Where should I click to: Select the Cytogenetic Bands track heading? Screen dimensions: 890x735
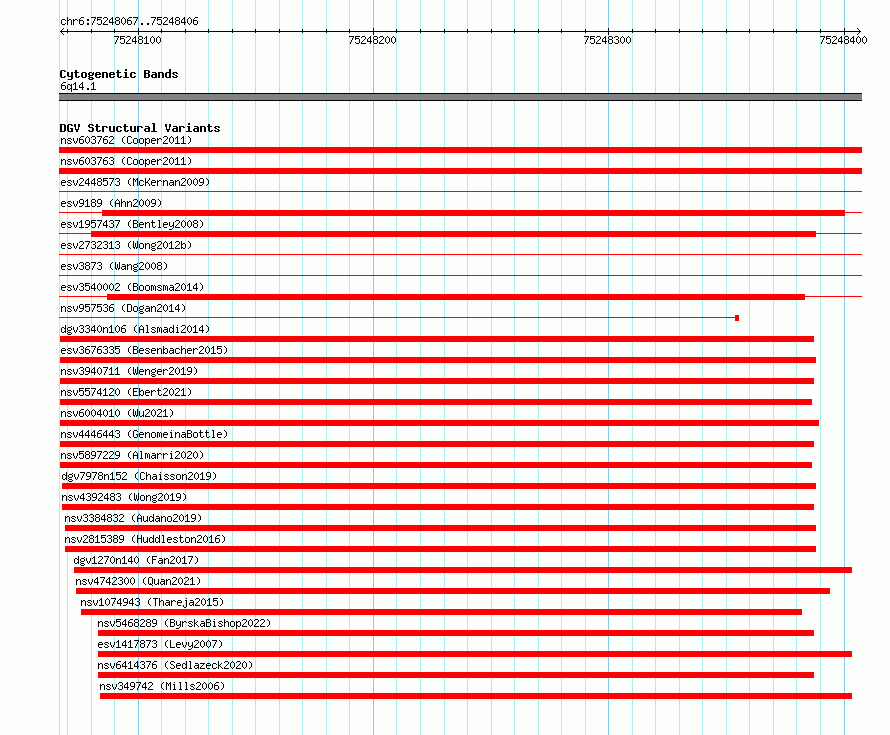[119, 74]
